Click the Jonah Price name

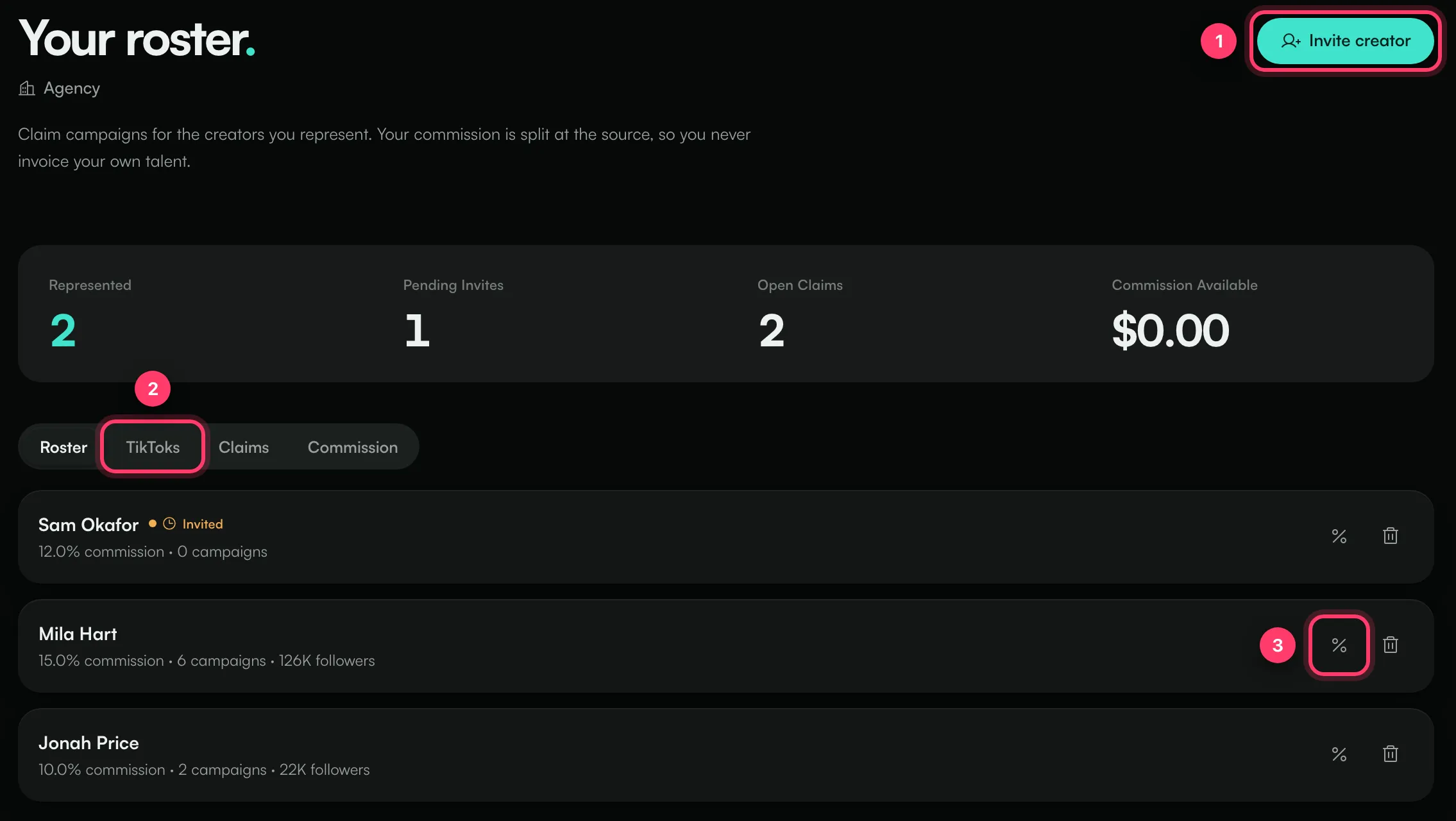click(89, 743)
